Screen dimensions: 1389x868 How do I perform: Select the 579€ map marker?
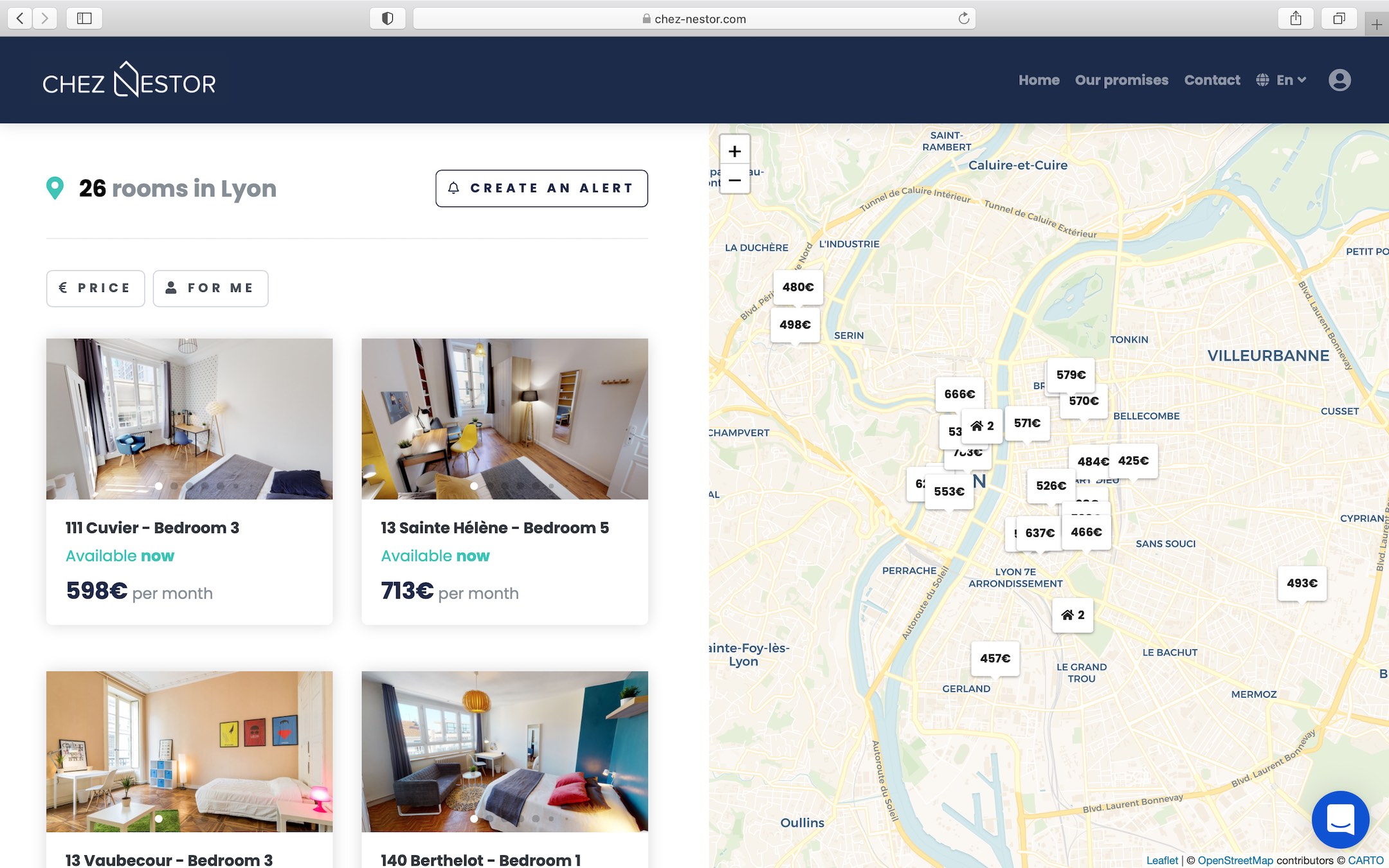coord(1071,374)
